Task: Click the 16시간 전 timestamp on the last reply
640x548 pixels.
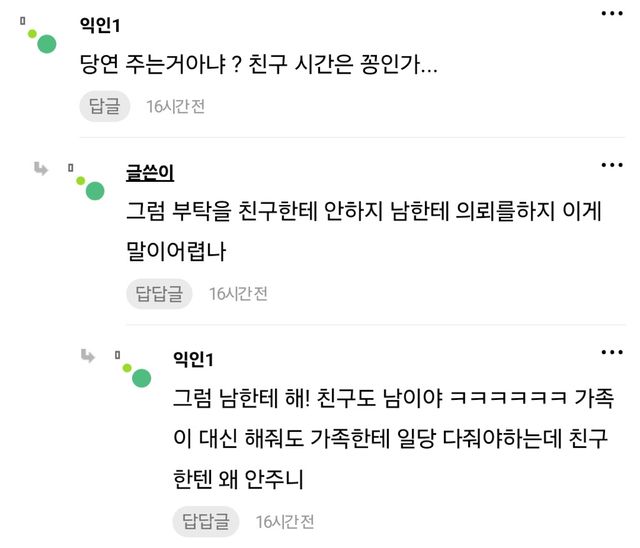Action: tap(285, 521)
